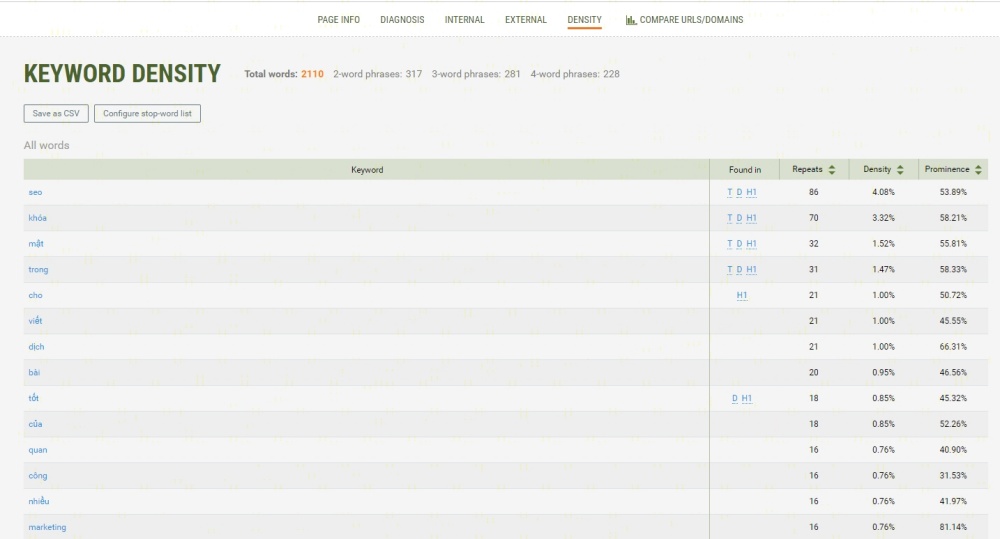Click the keyword link 'seo'
The height and width of the screenshot is (539, 1000).
click(x=35, y=192)
